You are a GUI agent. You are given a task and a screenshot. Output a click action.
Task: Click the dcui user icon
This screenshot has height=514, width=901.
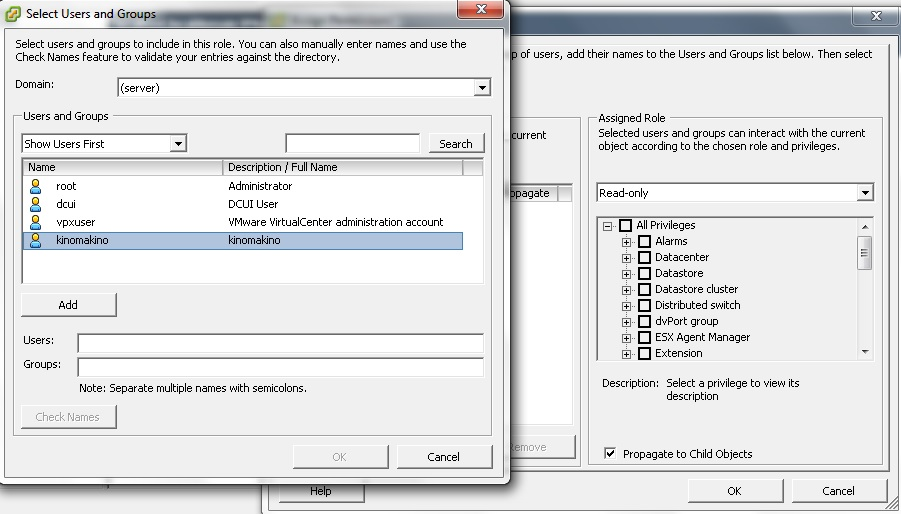pyautogui.click(x=36, y=204)
